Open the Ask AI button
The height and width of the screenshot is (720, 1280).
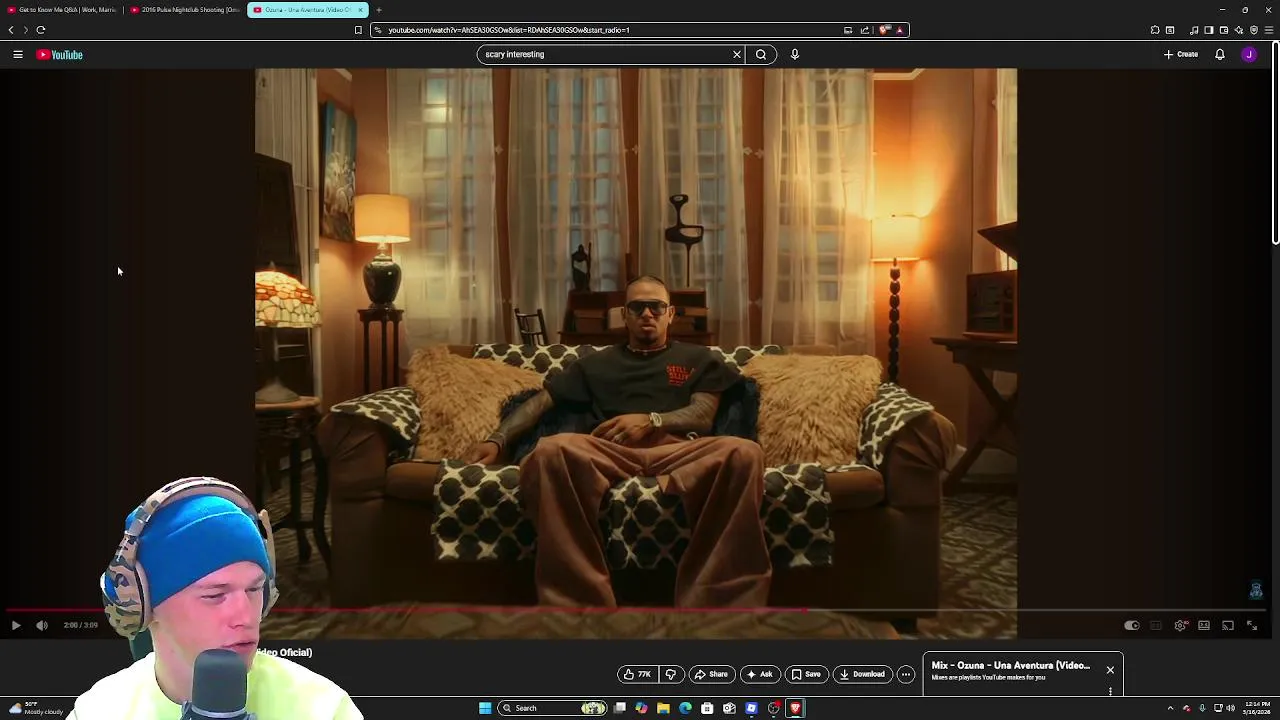[x=760, y=674]
